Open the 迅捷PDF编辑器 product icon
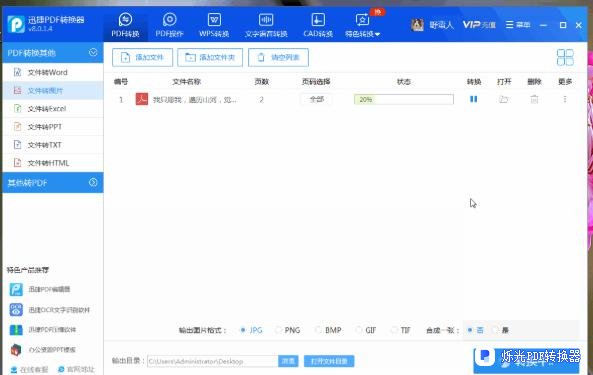The height and width of the screenshot is (375, 593). [x=16, y=290]
